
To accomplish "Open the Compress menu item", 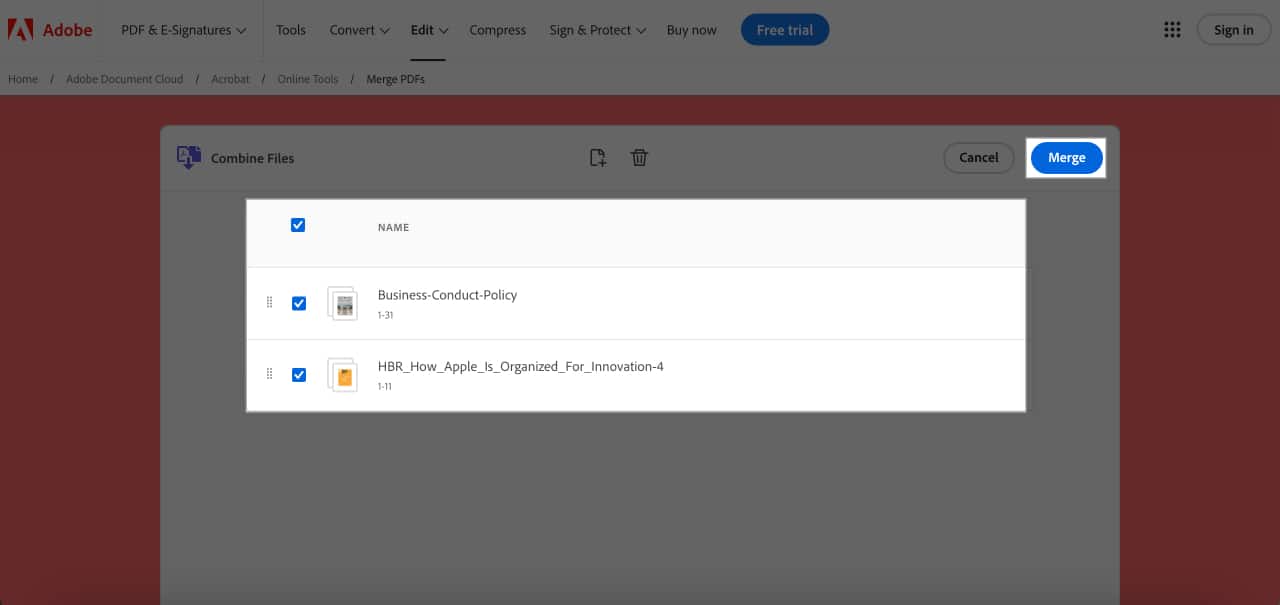I will (498, 30).
